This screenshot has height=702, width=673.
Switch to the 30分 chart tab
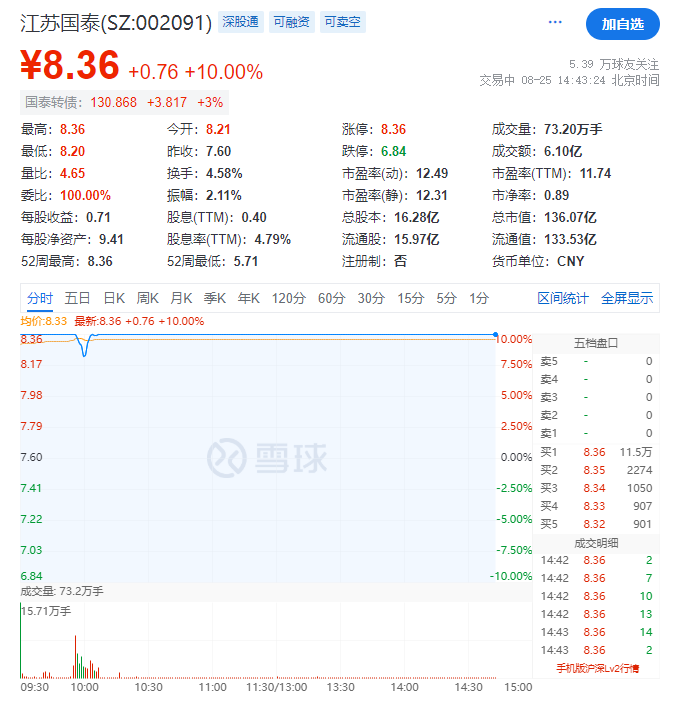[x=371, y=298]
